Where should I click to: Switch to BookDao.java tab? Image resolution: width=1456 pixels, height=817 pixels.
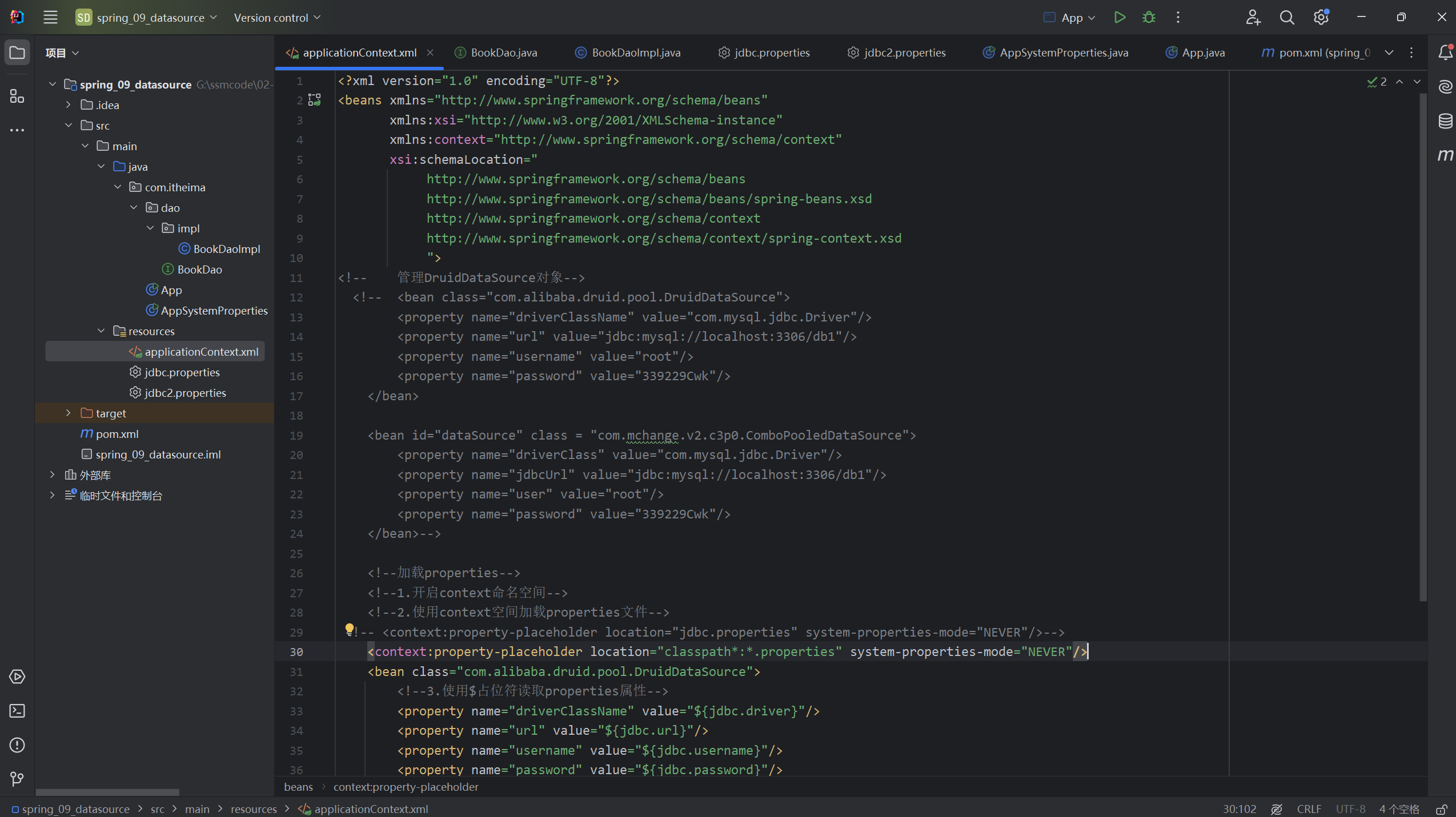click(496, 53)
